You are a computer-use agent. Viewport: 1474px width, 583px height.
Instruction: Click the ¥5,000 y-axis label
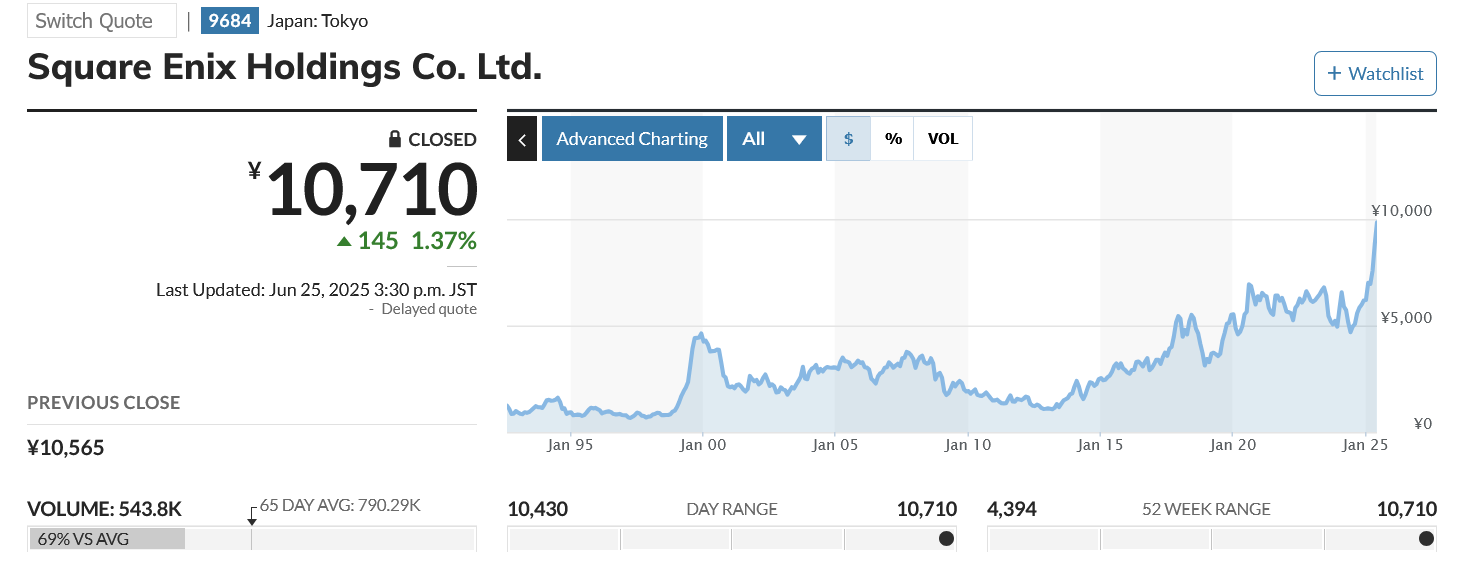[1406, 318]
